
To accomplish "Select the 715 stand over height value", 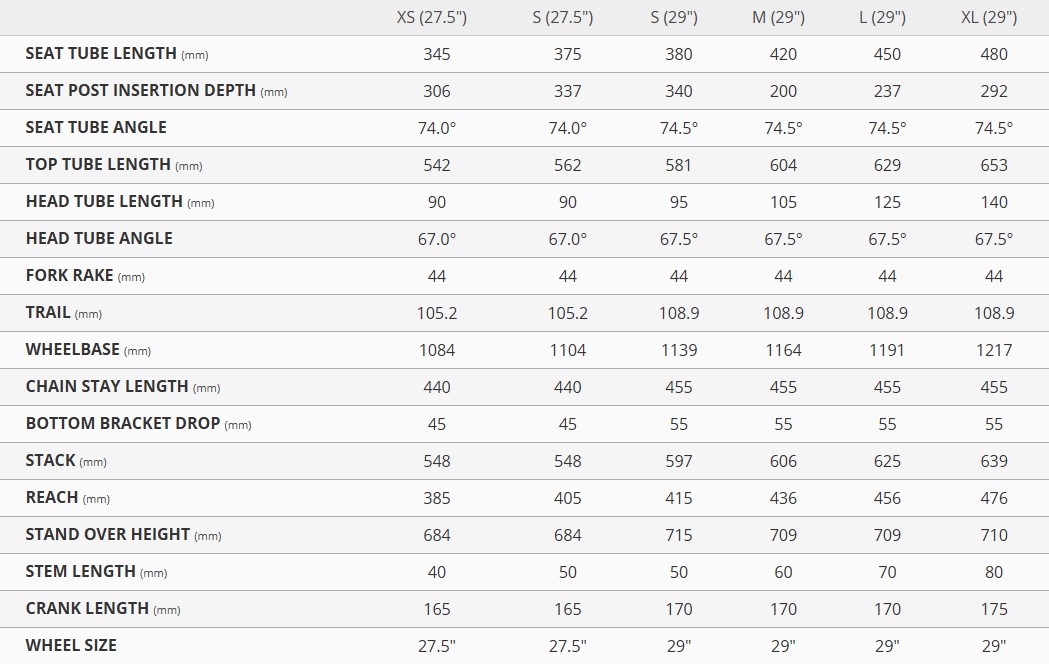I will click(679, 535).
